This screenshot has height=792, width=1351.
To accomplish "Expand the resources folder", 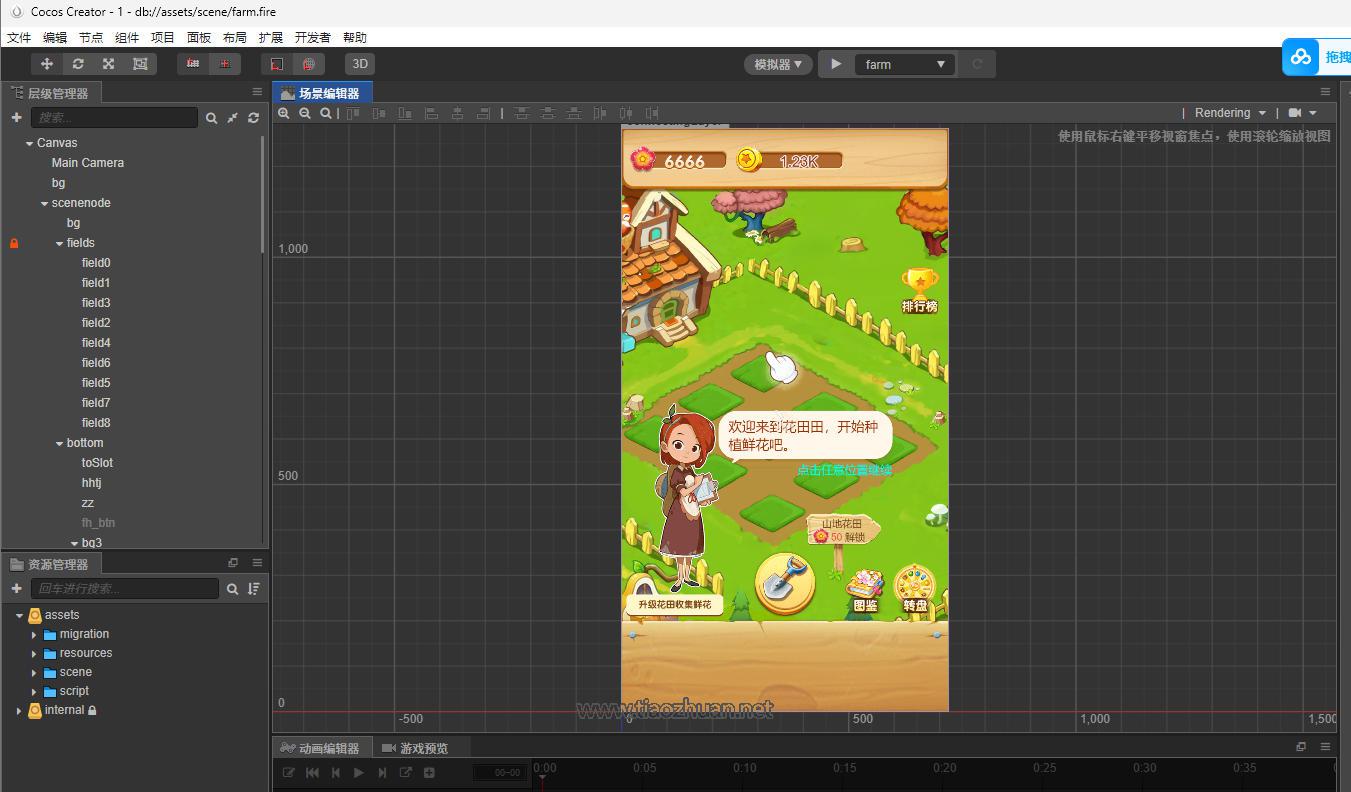I will tap(34, 653).
